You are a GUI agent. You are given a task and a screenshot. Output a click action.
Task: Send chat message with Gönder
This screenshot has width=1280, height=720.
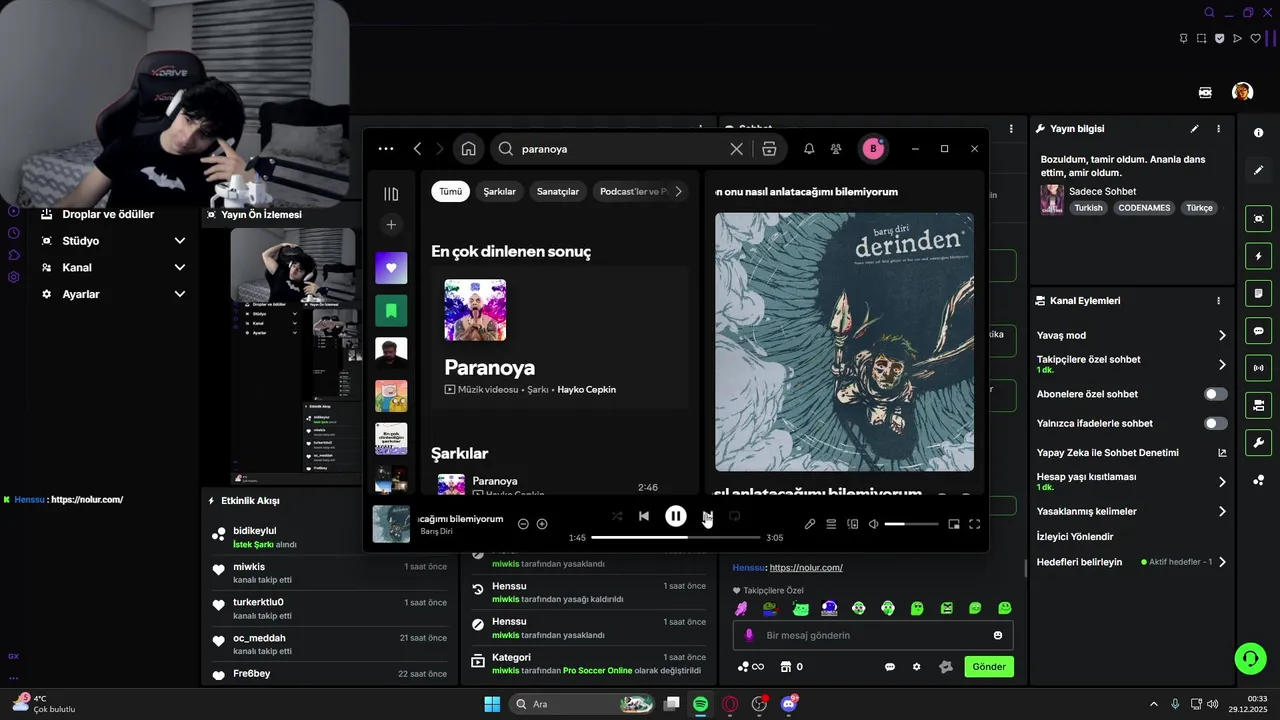[x=989, y=667]
